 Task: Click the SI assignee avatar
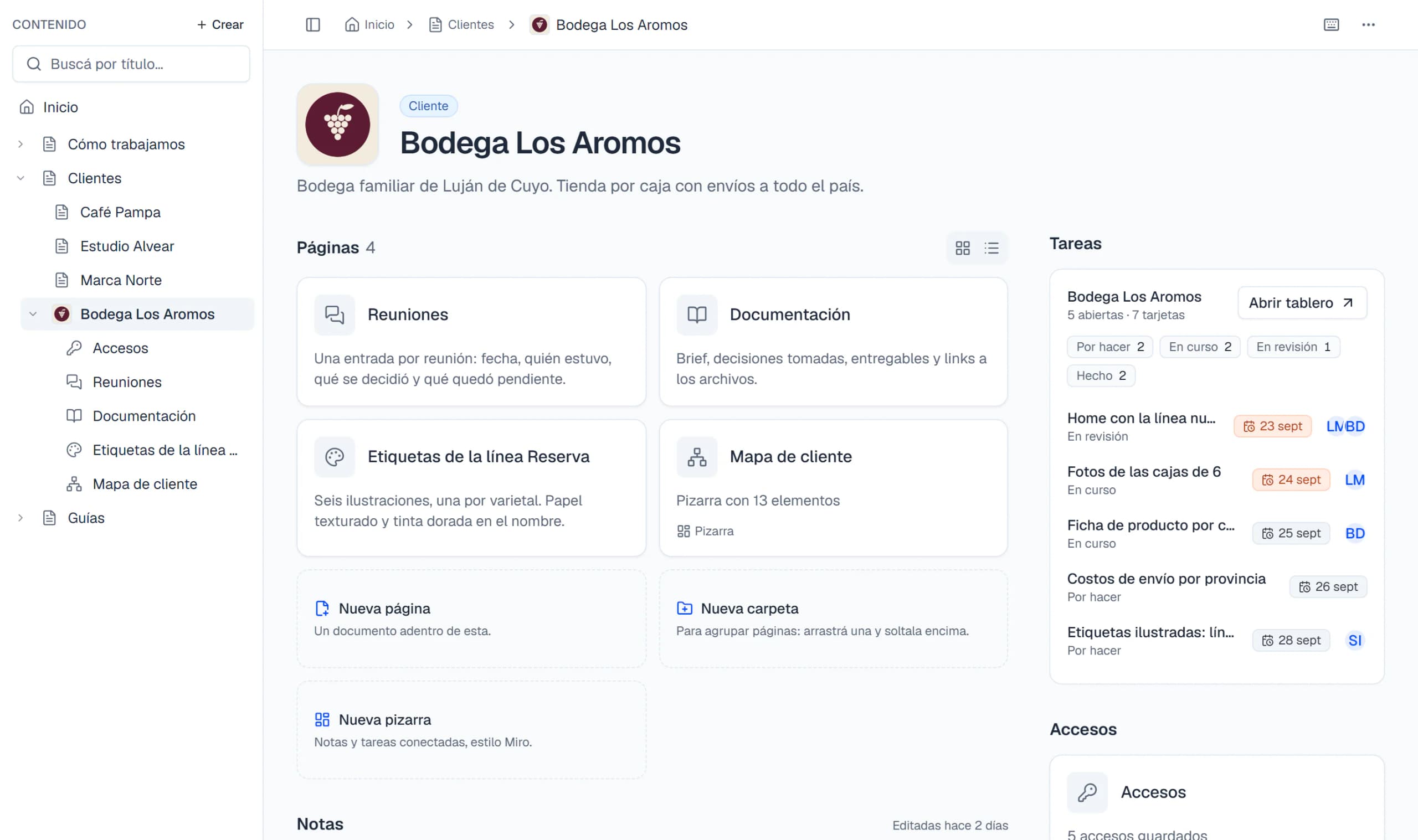click(1355, 640)
